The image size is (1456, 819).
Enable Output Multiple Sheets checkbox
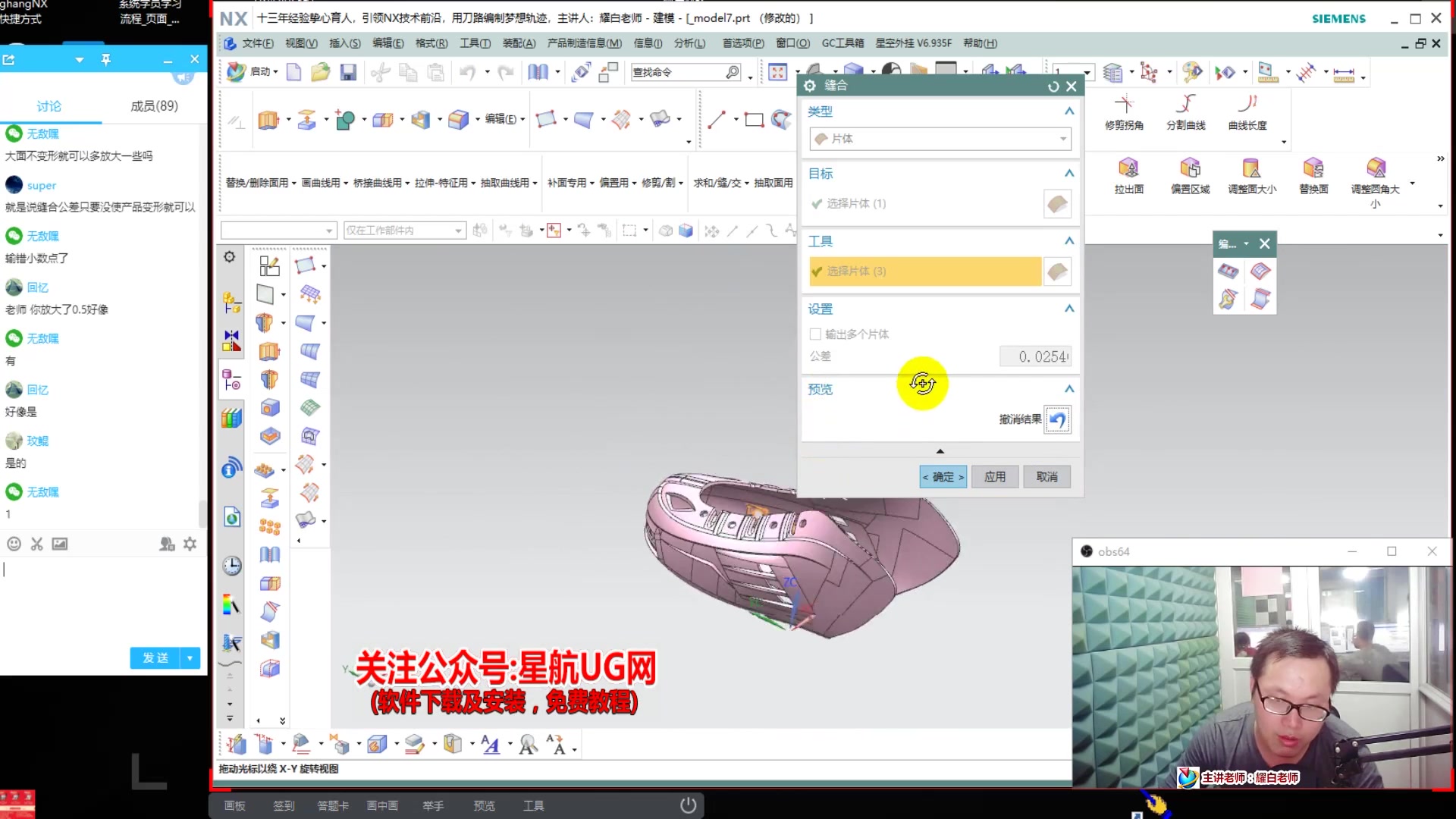815,334
